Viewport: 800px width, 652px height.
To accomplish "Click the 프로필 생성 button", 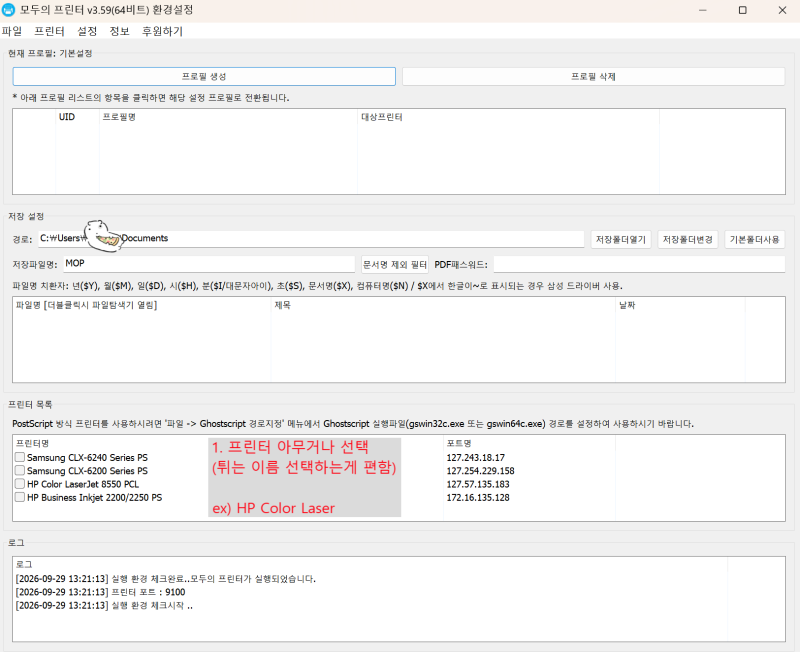I will 204,77.
